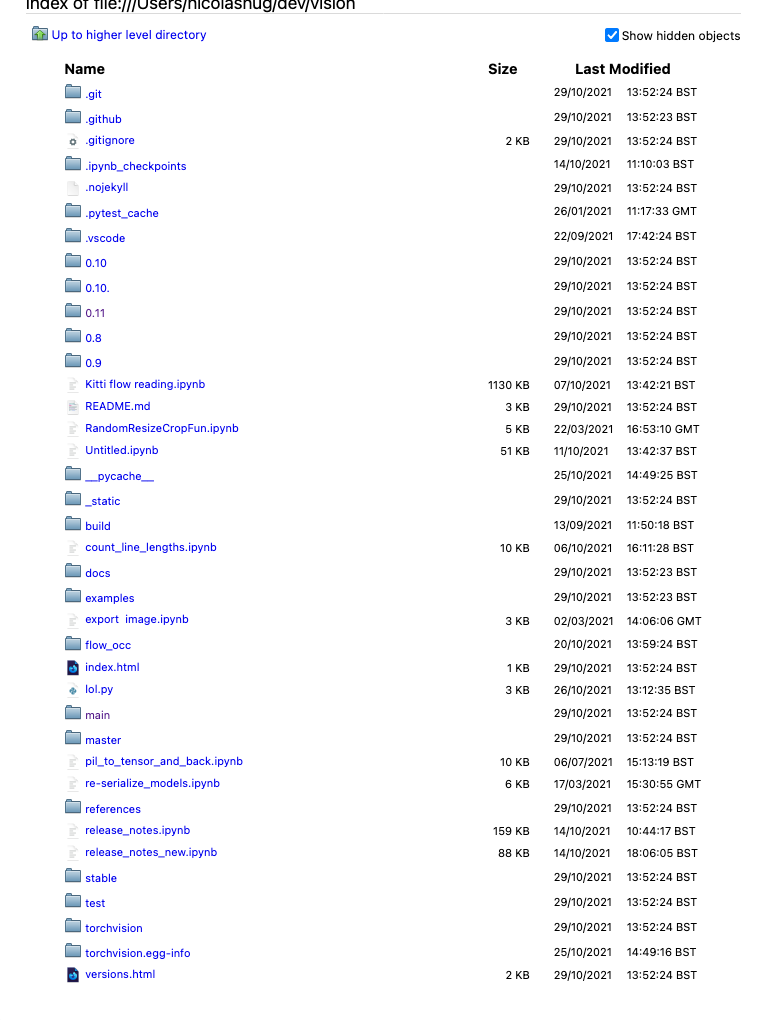Click the Firefox HTML icon for index.html
Viewport: 762px width, 1020px height.
tap(73, 667)
